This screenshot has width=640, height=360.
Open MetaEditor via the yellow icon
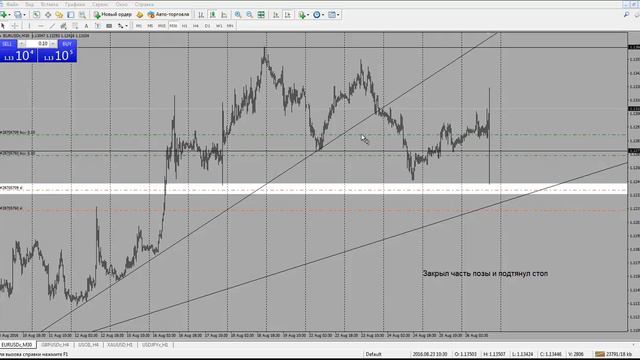coord(140,15)
